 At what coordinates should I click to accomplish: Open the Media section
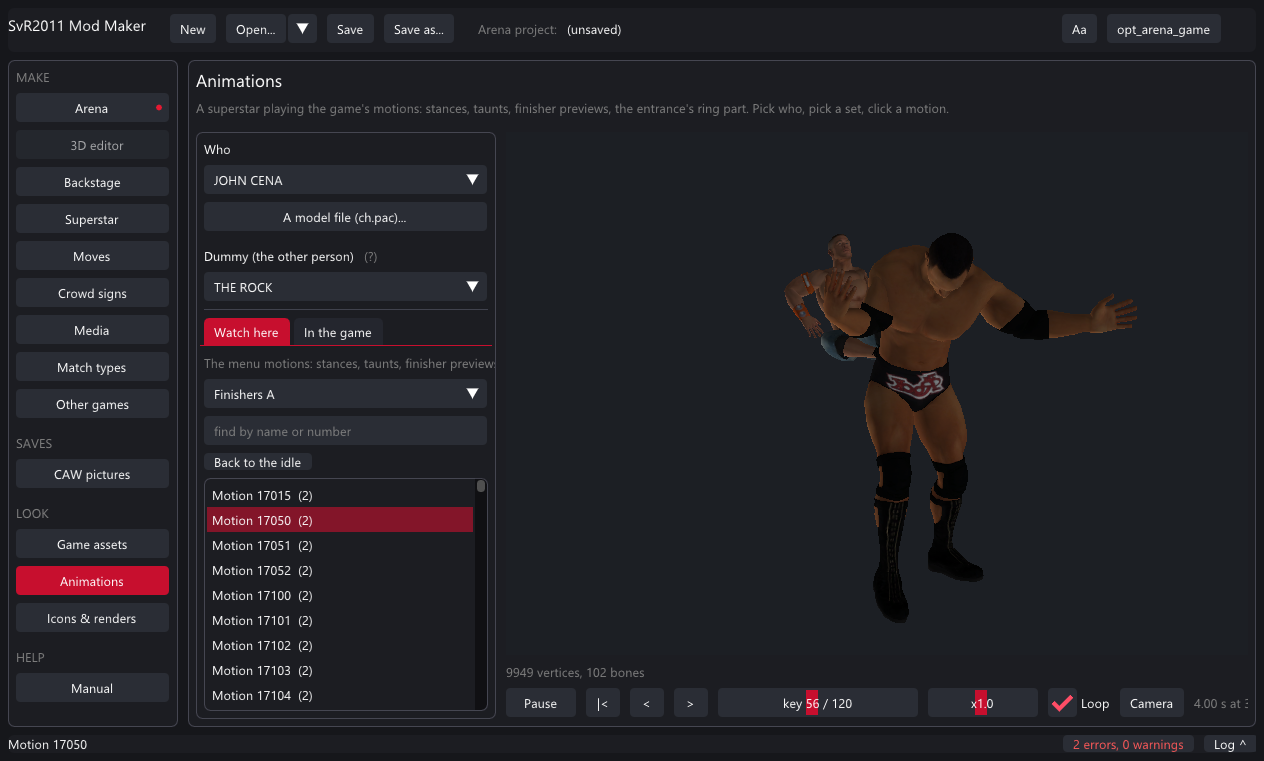coord(92,330)
